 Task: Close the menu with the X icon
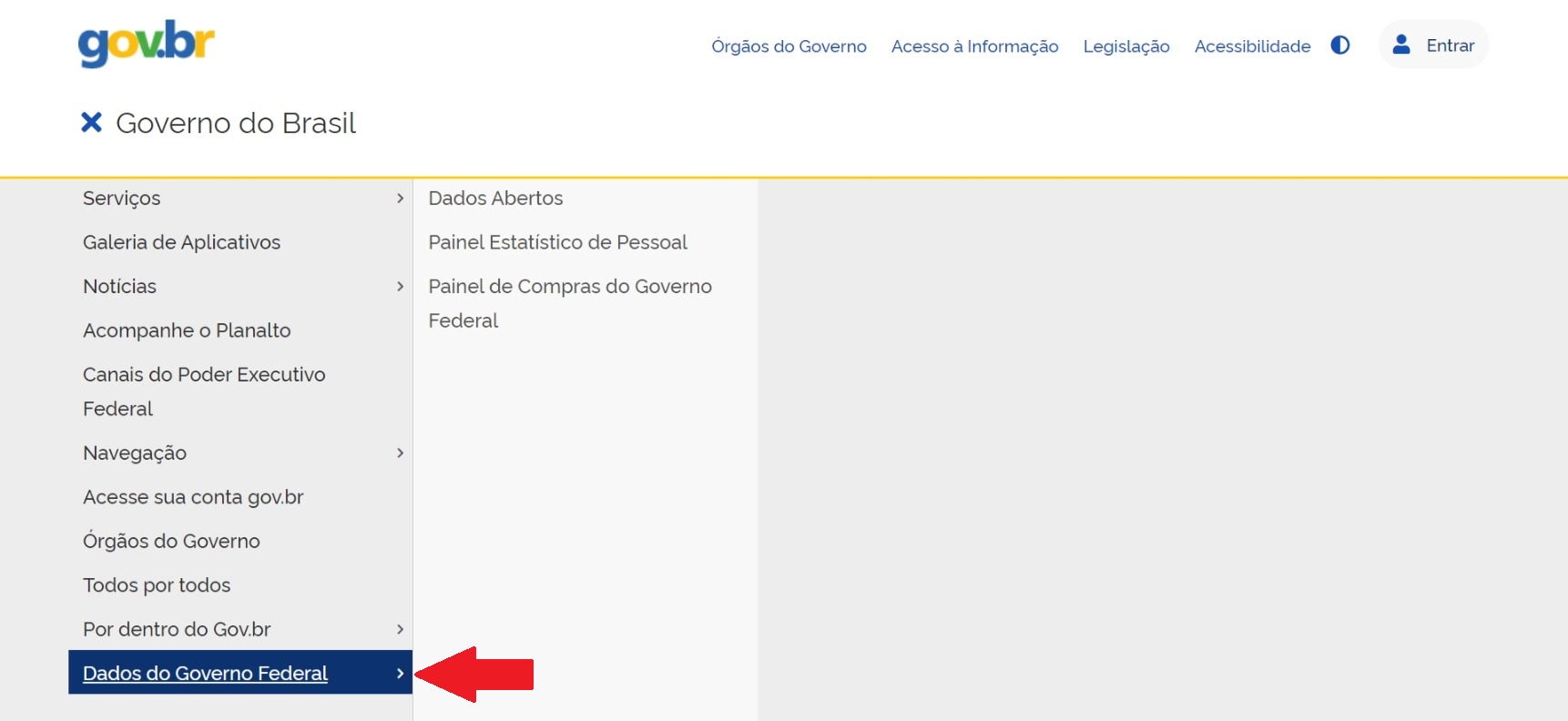90,121
